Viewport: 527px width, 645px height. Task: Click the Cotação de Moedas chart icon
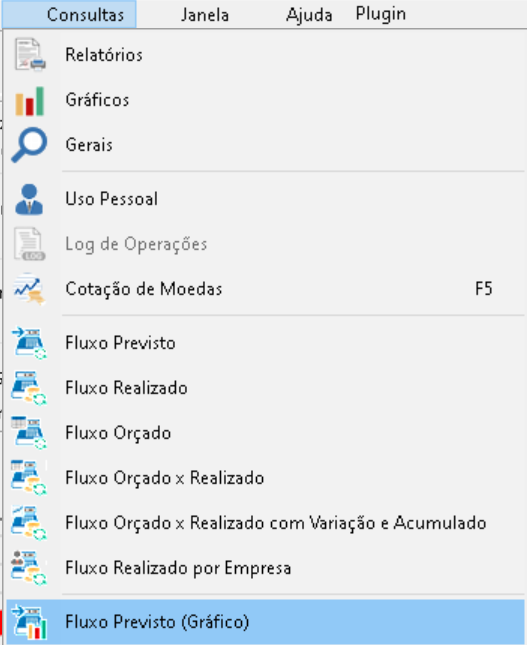tap(29, 289)
